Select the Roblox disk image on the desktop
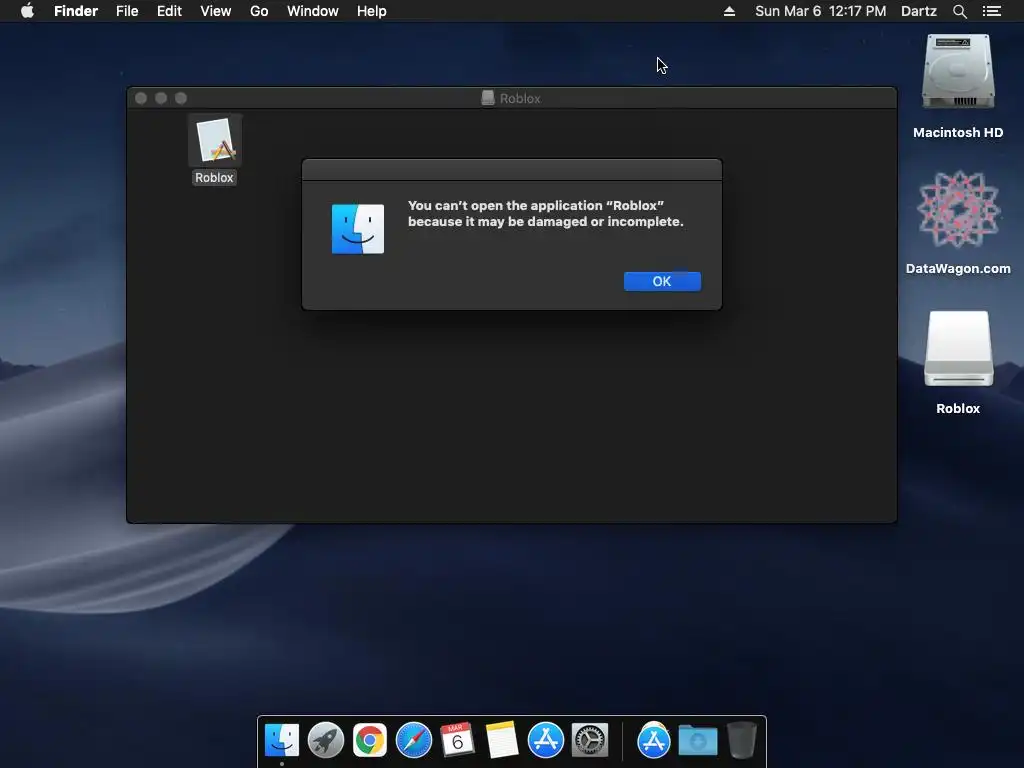The image size is (1024, 768). pyautogui.click(x=958, y=349)
